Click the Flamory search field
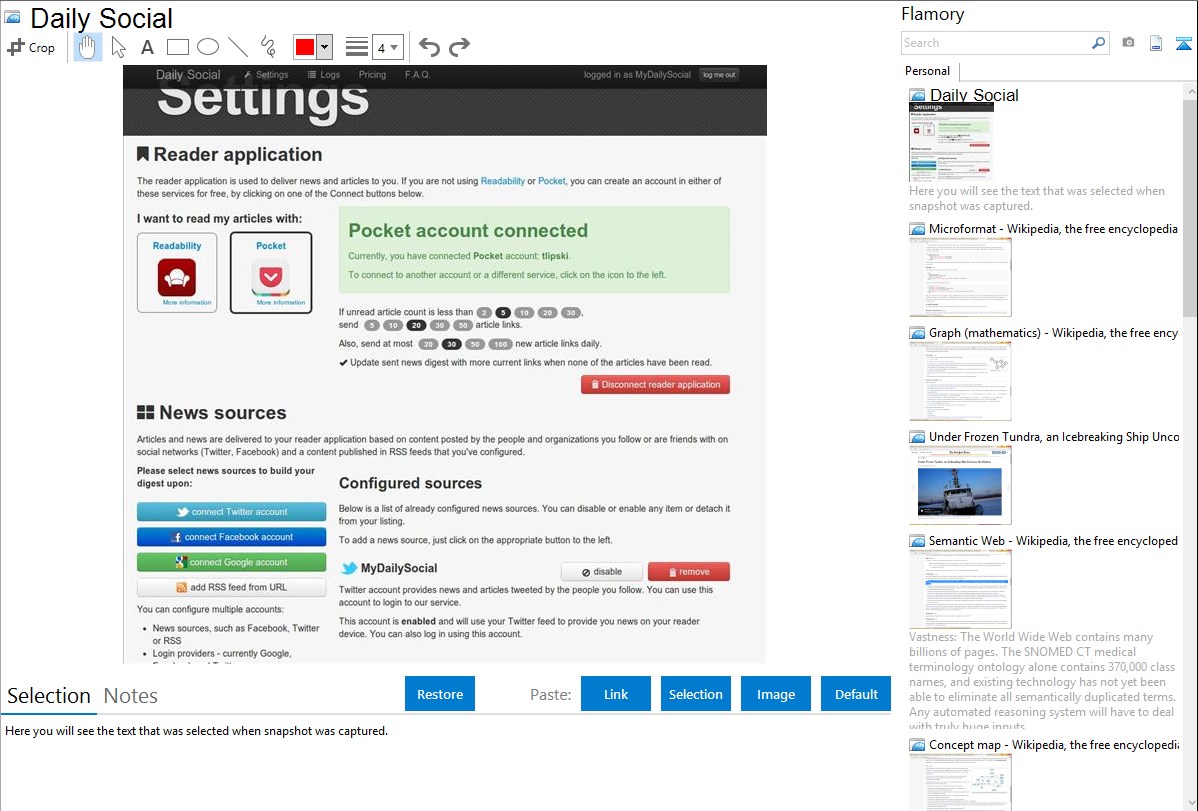This screenshot has height=811, width=1198. coord(996,43)
